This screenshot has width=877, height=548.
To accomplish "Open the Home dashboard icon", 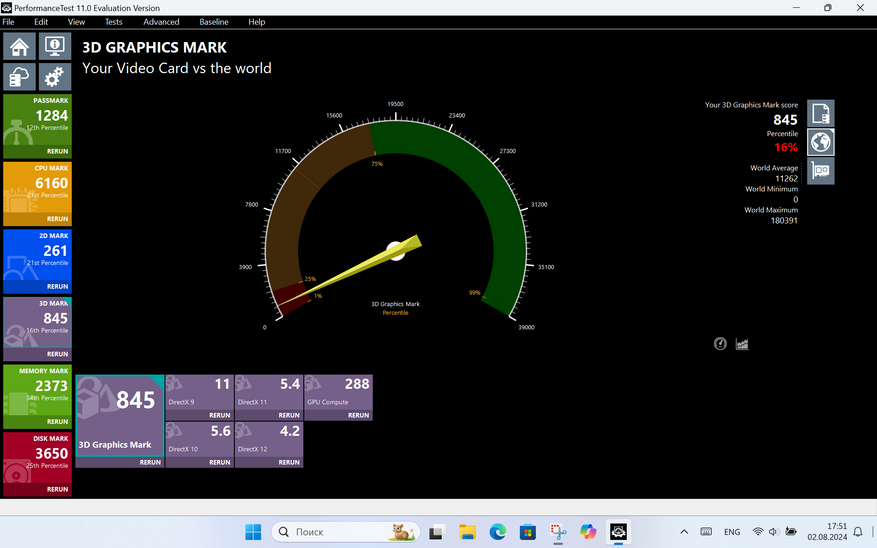I will coord(19,46).
